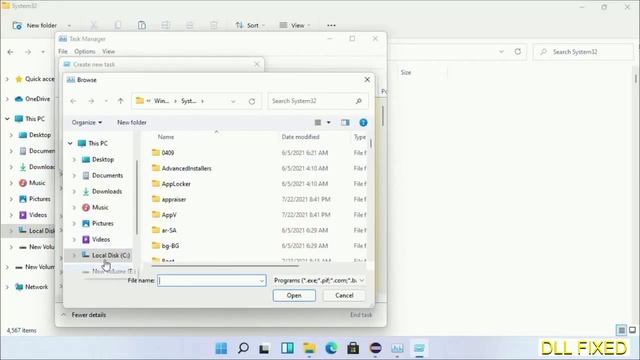Collapse This PC in File Explorer sidebar
Image resolution: width=640 pixels, height=360 pixels.
(7, 119)
